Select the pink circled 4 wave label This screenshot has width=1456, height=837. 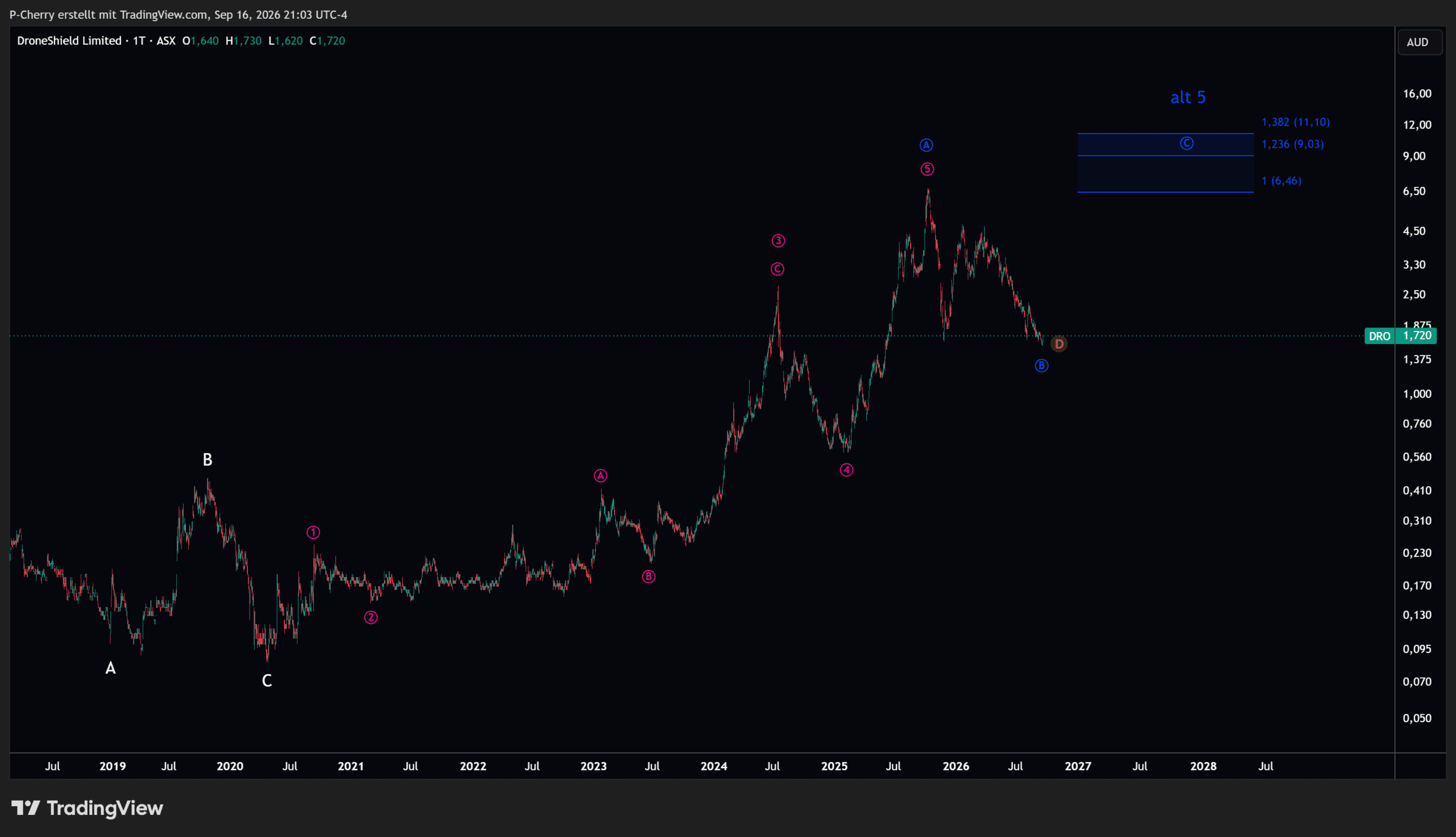846,470
